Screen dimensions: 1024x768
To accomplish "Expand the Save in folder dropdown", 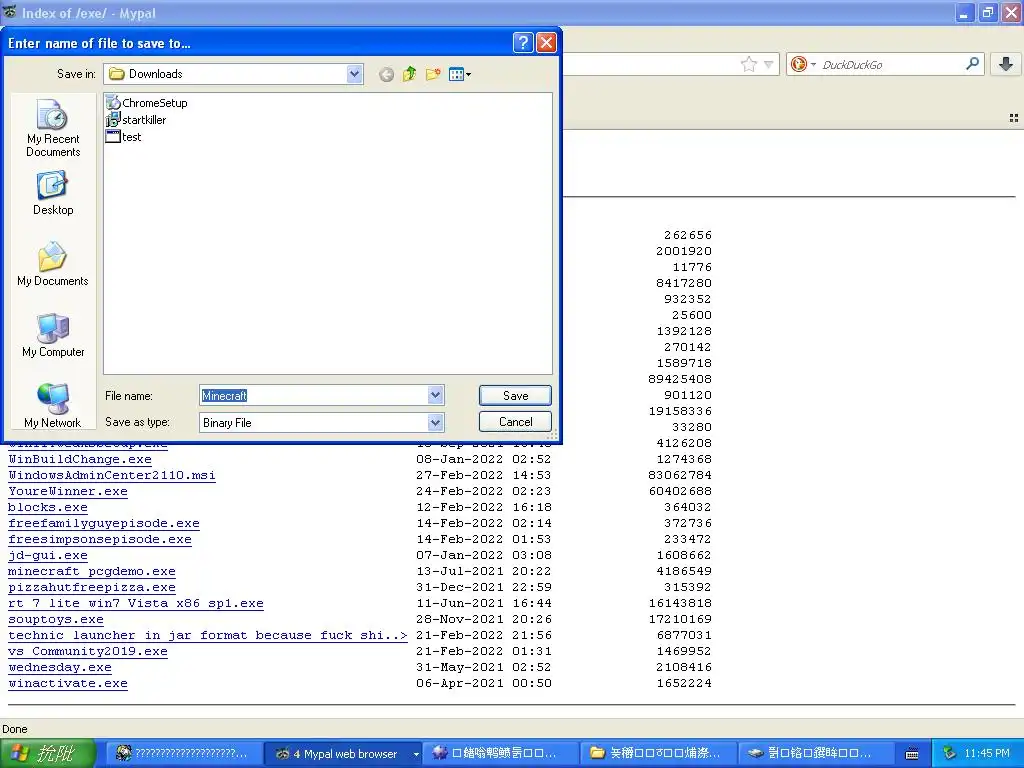I will pos(354,74).
